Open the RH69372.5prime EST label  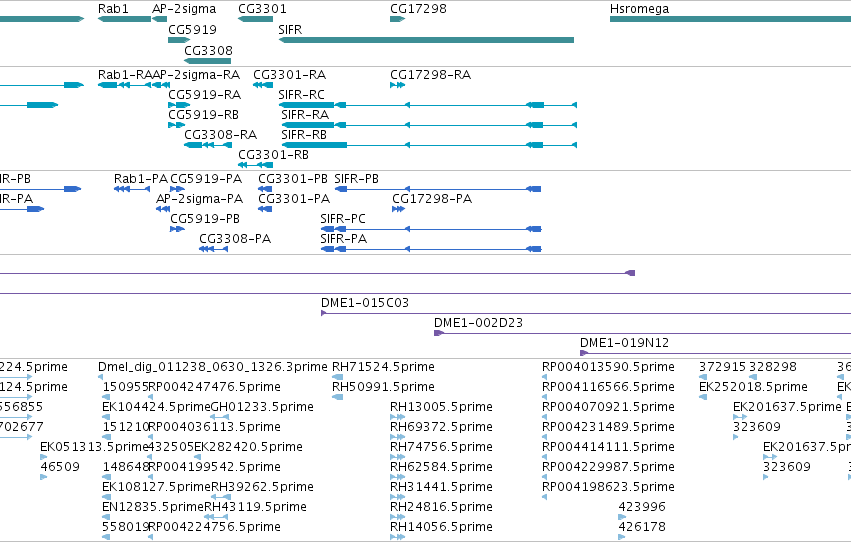pyautogui.click(x=441, y=428)
